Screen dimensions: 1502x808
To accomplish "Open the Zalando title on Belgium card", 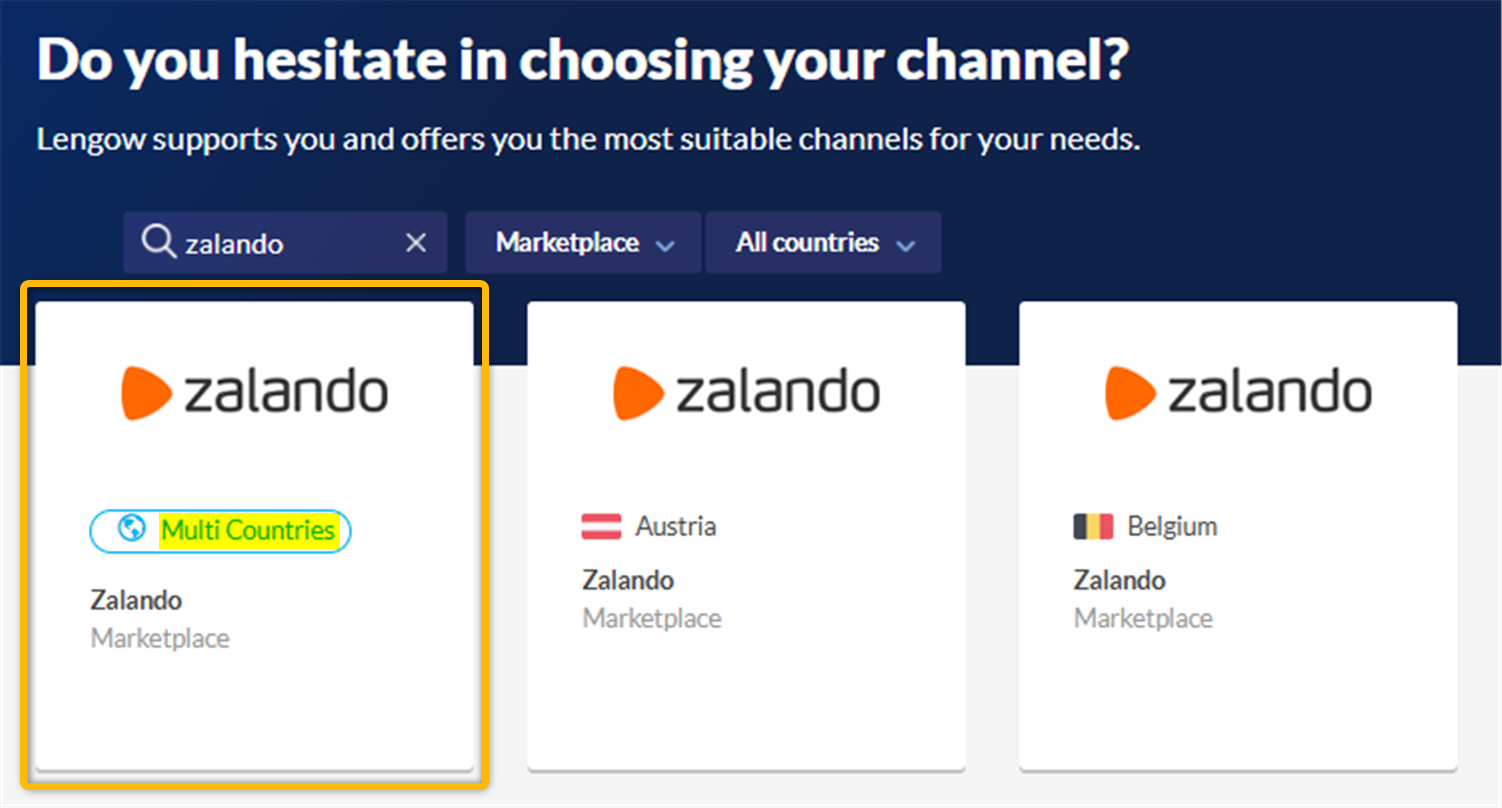I will pos(1119,580).
